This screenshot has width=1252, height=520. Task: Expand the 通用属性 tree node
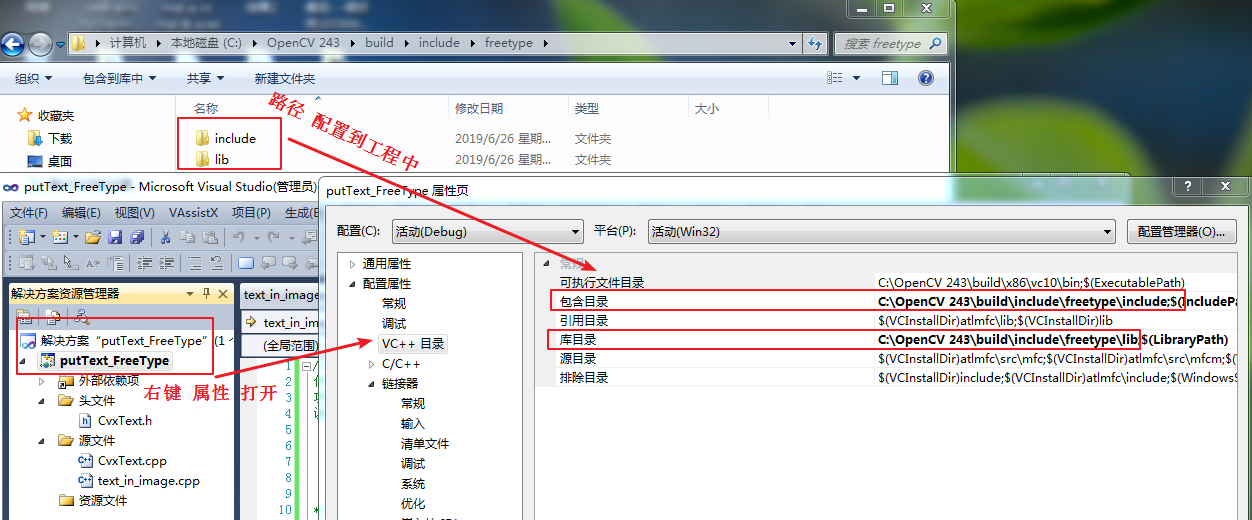[x=352, y=264]
